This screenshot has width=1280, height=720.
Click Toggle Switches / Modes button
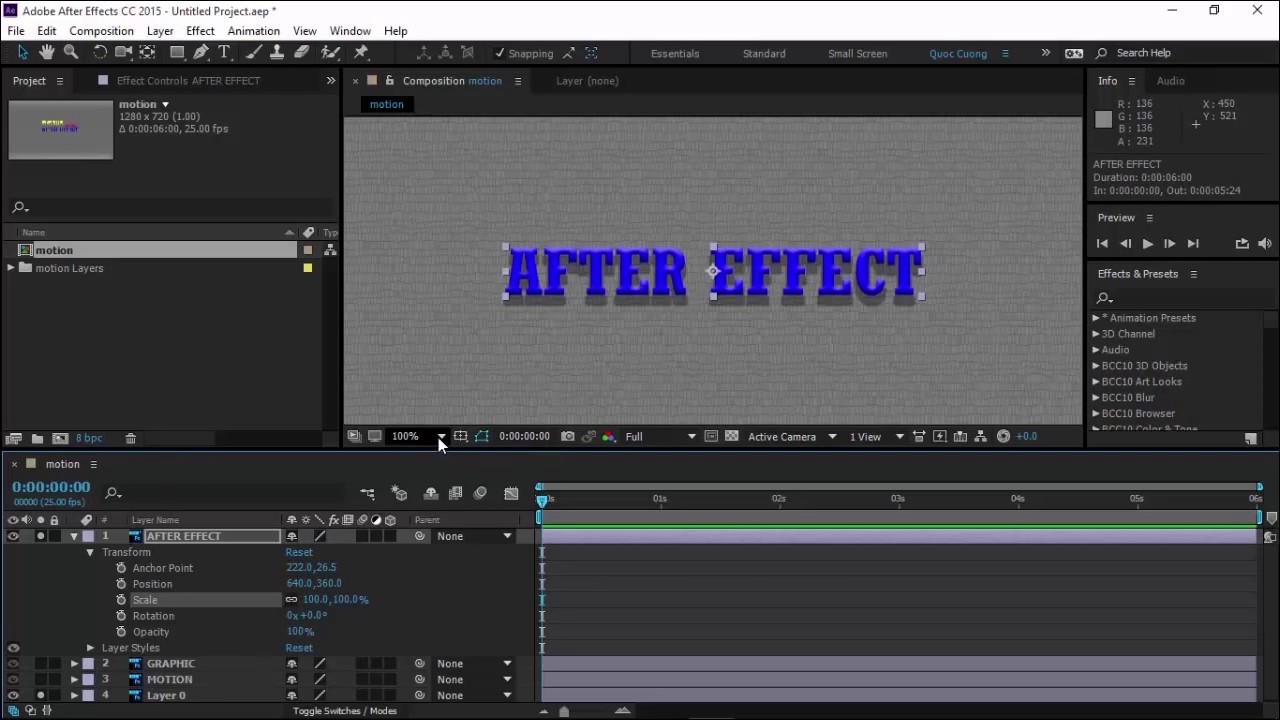point(345,711)
